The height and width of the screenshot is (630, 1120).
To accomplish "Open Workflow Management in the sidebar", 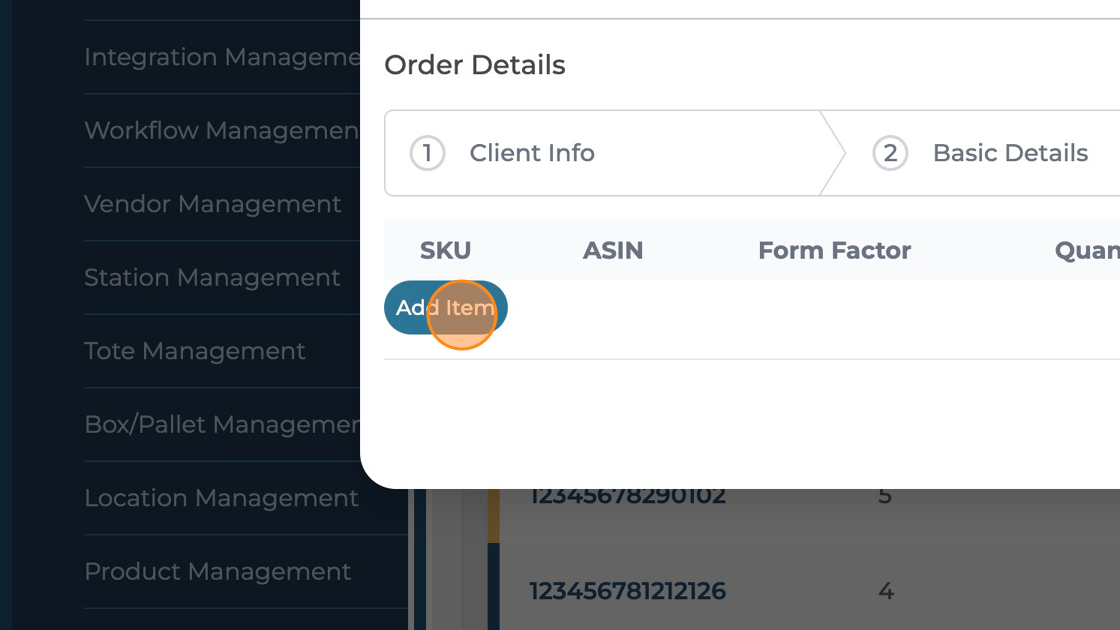I will [222, 131].
